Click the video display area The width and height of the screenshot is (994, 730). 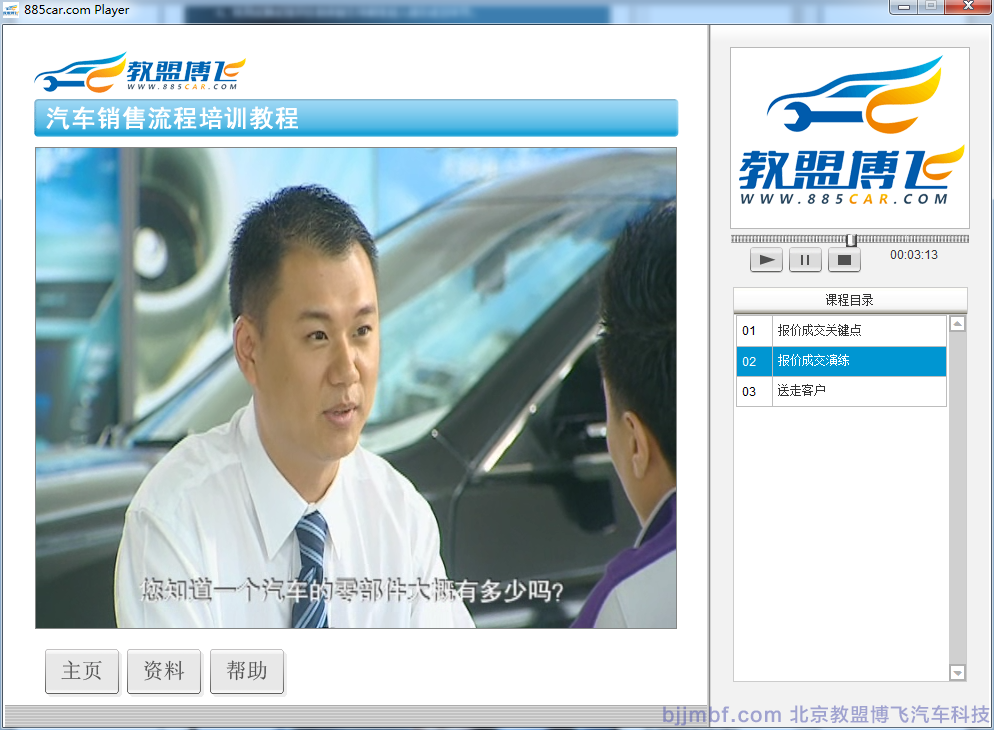356,388
